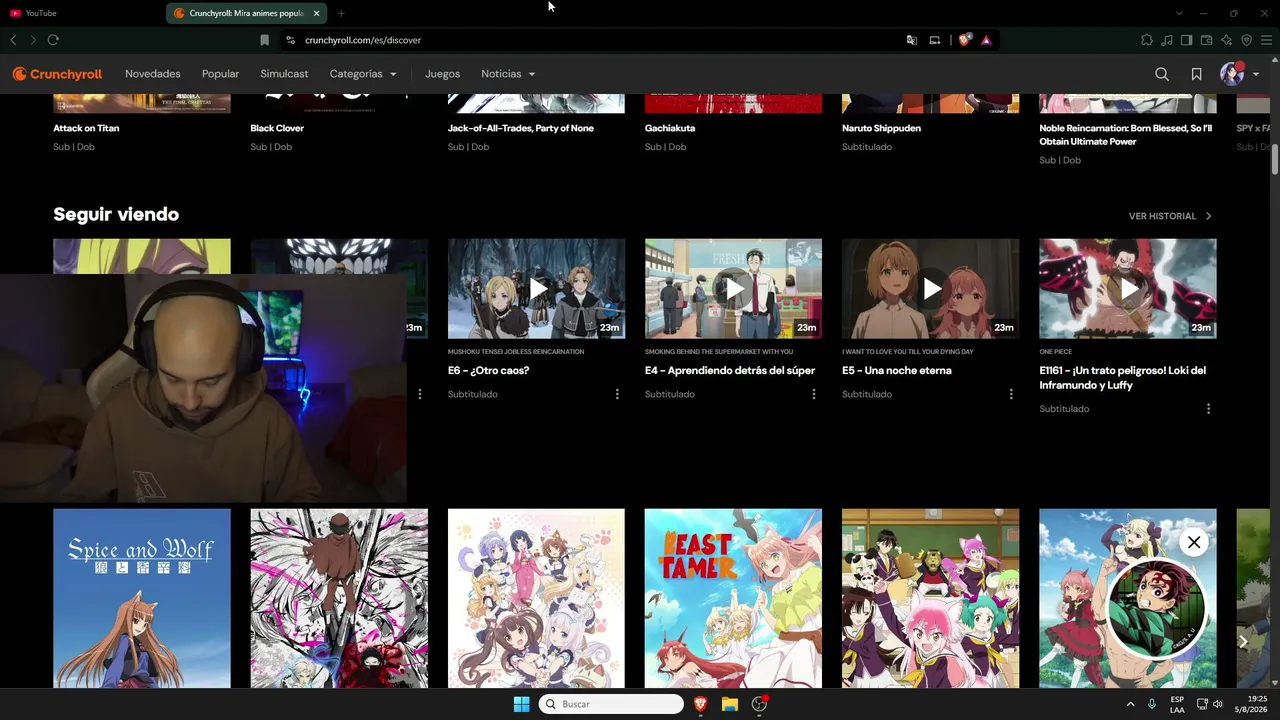Open the Popular section
Screen dimensions: 1280x720
[220, 74]
